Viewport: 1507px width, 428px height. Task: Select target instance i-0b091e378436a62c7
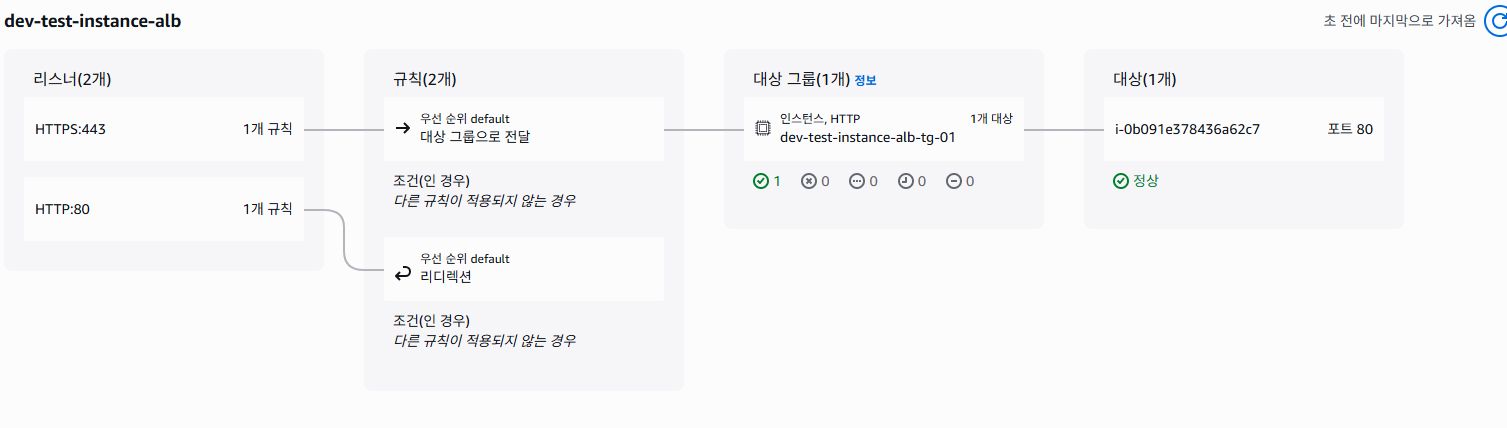[x=1187, y=129]
